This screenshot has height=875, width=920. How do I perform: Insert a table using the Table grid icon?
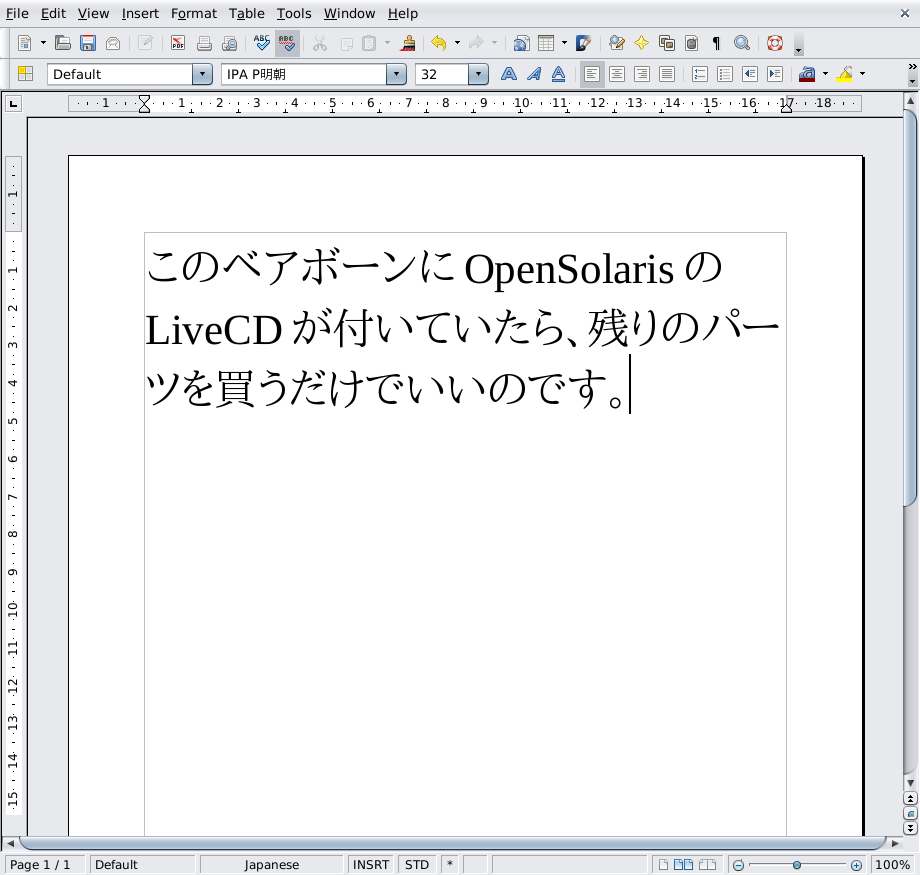pyautogui.click(x=546, y=43)
